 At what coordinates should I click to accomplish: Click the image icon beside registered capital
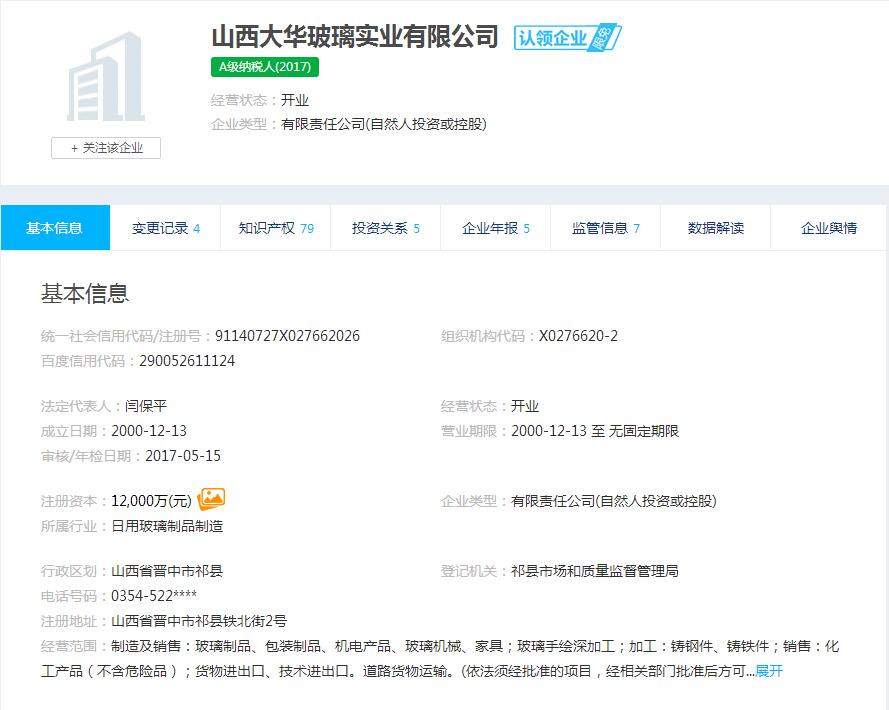(x=211, y=499)
